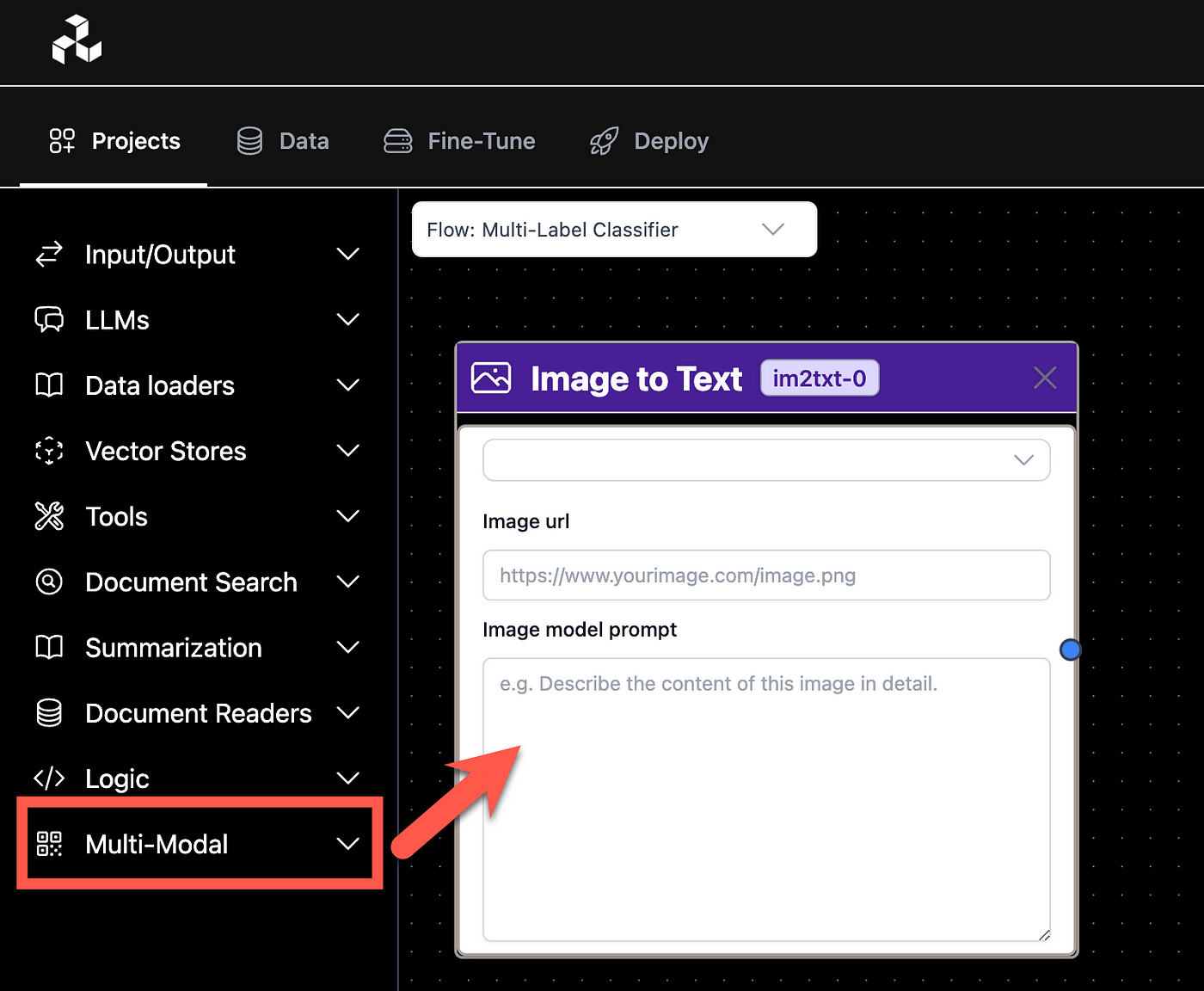Expand the Summarization section chevron
The height and width of the screenshot is (991, 1204).
[347, 648]
